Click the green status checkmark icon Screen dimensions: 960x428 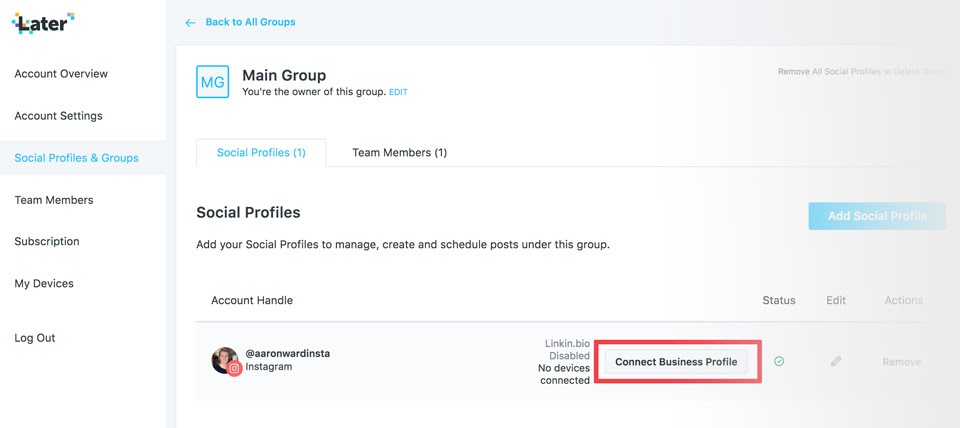click(779, 361)
